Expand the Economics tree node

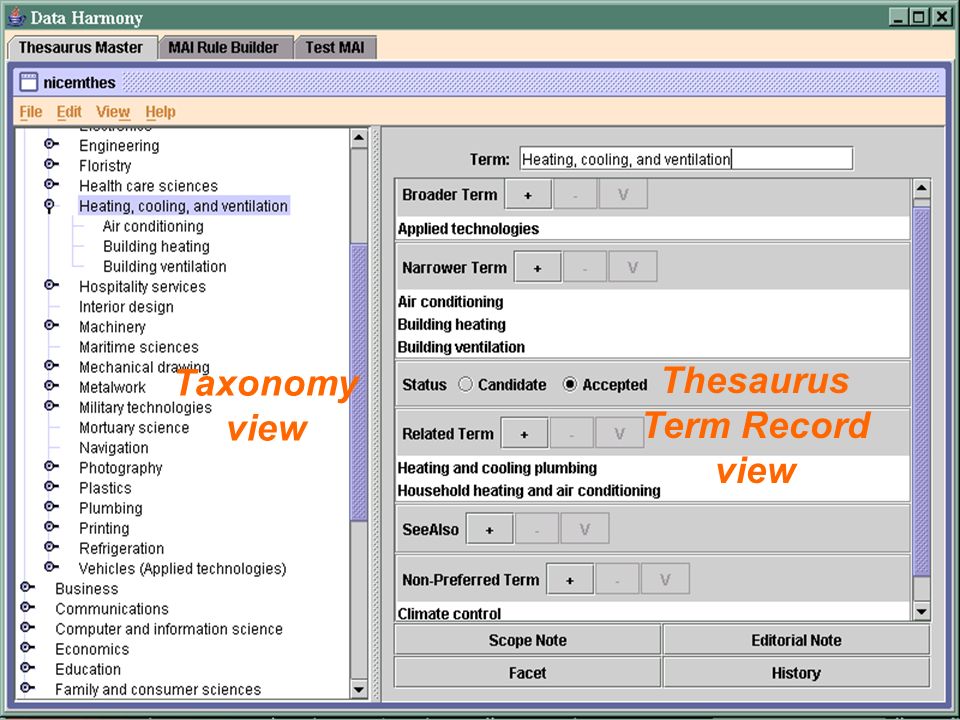(27, 647)
